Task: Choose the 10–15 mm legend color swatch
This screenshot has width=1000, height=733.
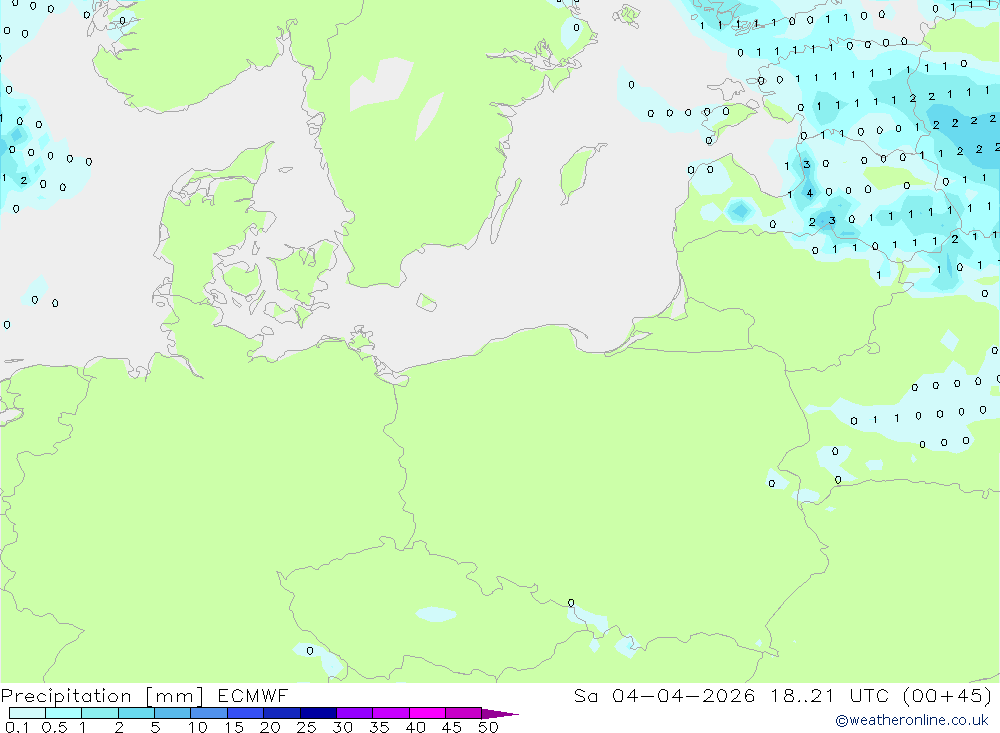Action: [209, 713]
